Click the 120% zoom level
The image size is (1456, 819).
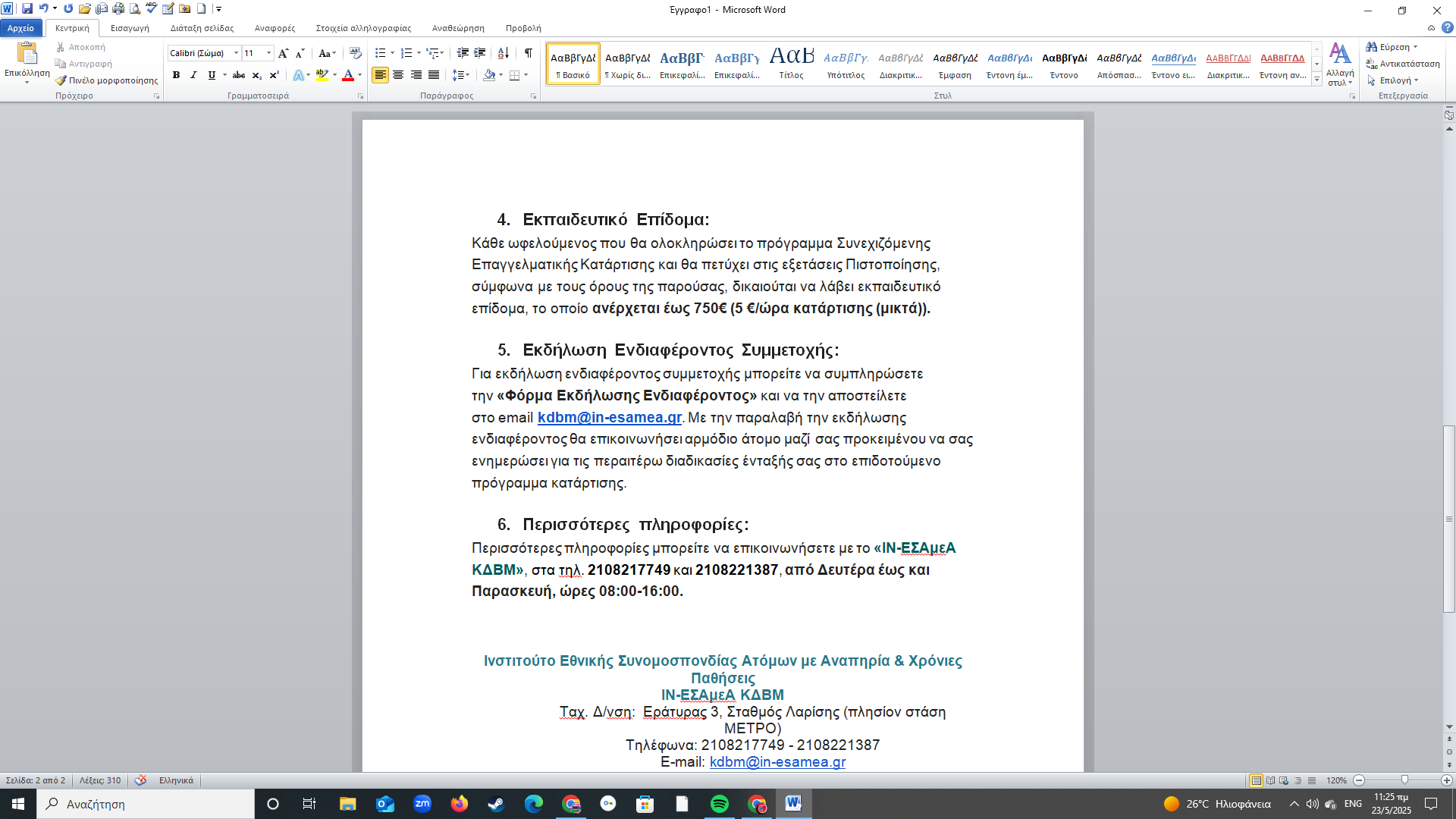(1336, 780)
